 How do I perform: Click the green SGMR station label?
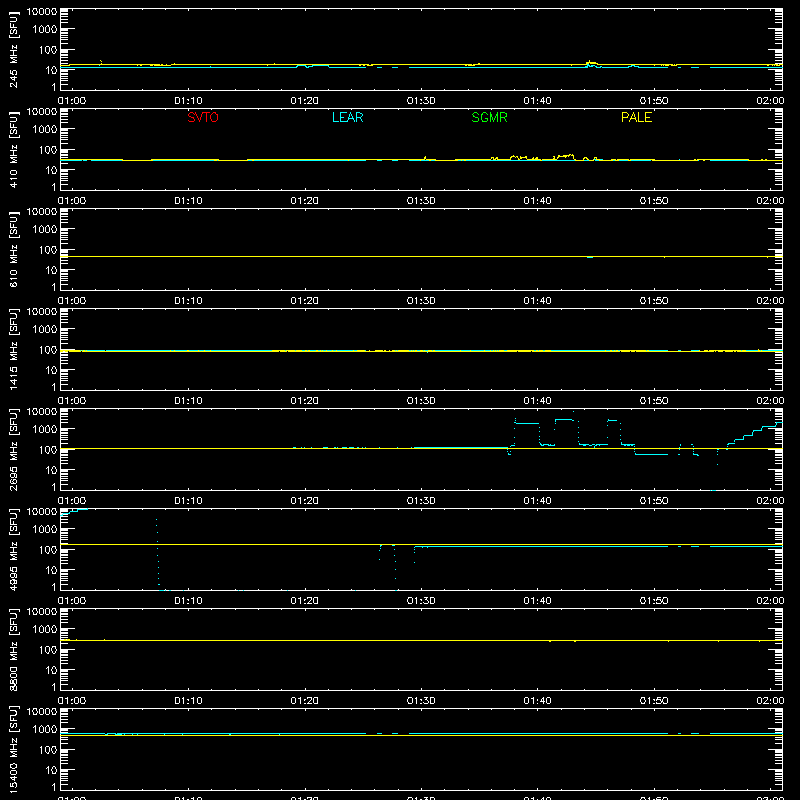pyautogui.click(x=489, y=117)
